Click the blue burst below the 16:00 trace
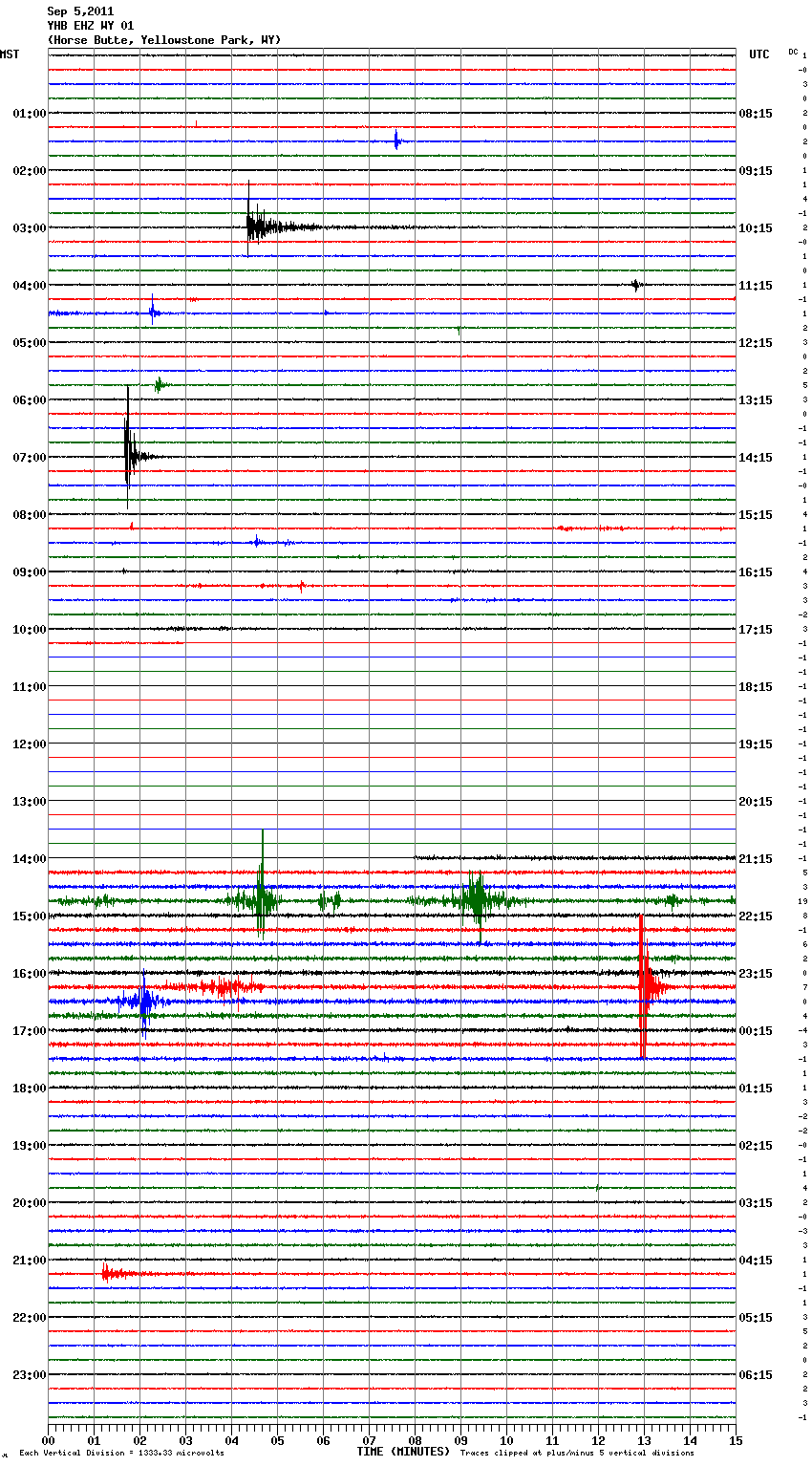 (x=143, y=1002)
